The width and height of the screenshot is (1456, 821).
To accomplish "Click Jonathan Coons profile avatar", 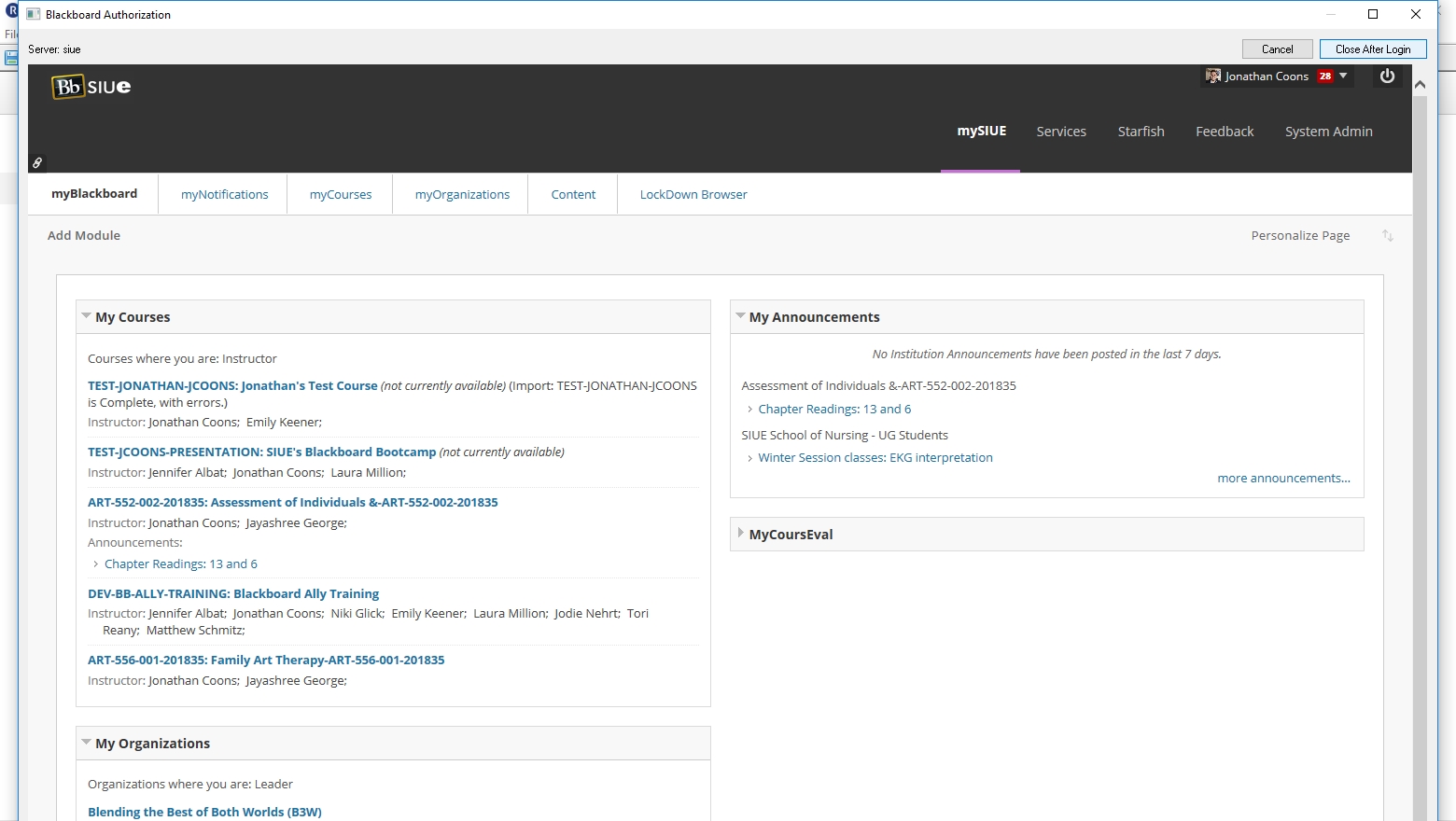I will (1212, 77).
